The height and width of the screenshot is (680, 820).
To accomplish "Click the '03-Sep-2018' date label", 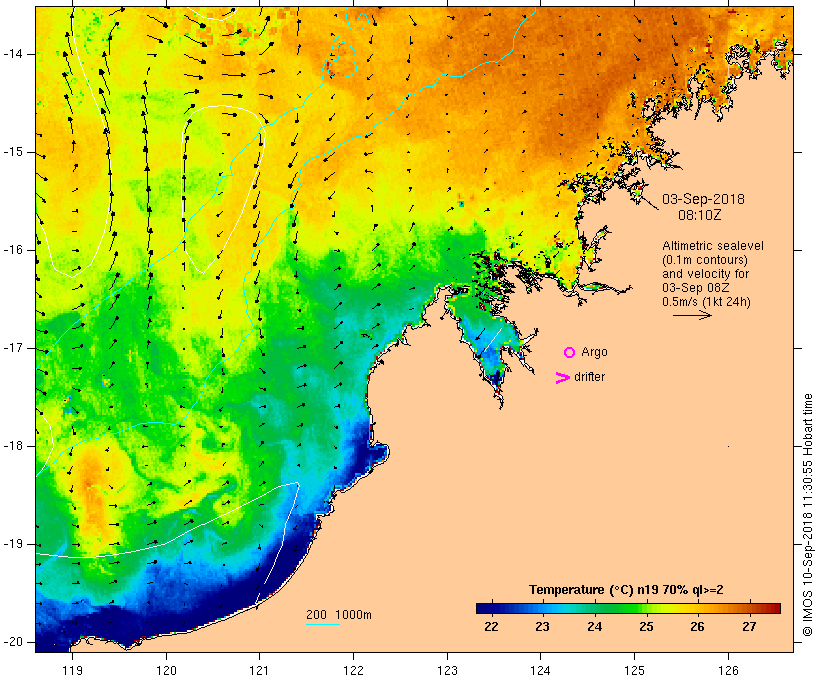I will point(703,199).
